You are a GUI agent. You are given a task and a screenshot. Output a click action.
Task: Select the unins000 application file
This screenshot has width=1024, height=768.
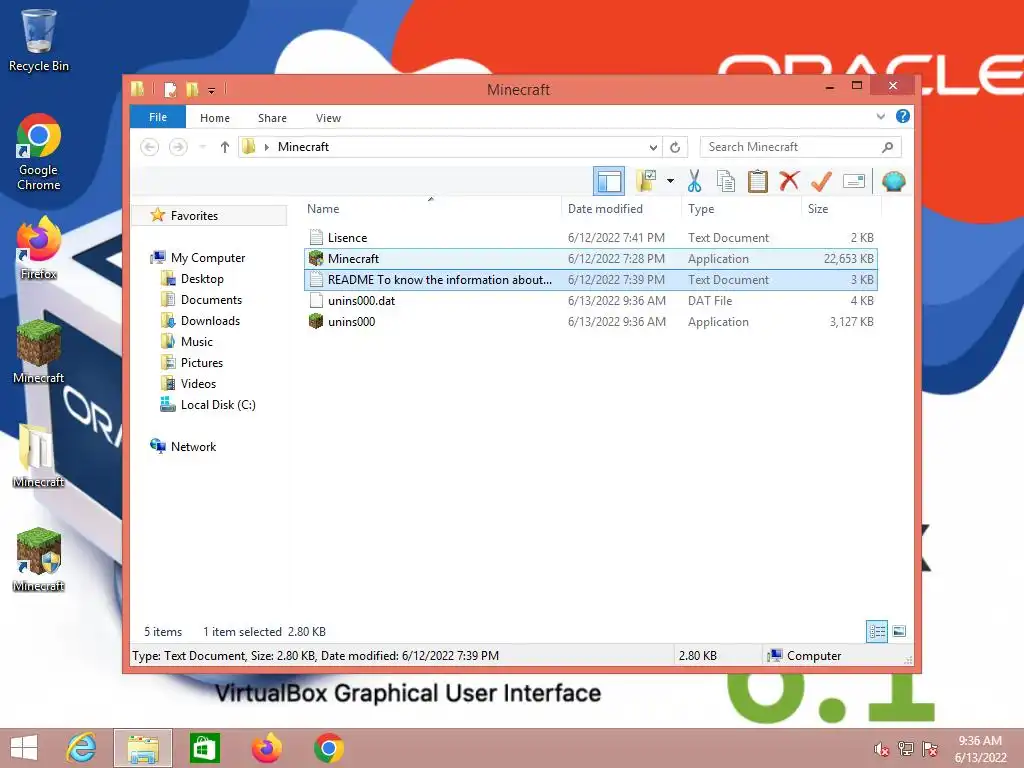[590, 321]
